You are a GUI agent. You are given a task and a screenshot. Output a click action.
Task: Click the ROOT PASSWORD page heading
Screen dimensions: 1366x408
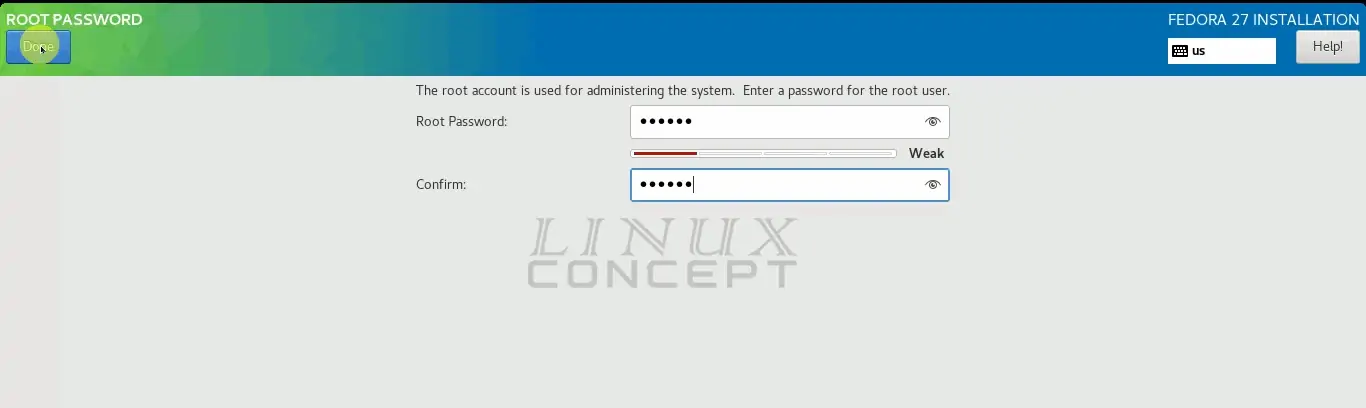[x=74, y=19]
